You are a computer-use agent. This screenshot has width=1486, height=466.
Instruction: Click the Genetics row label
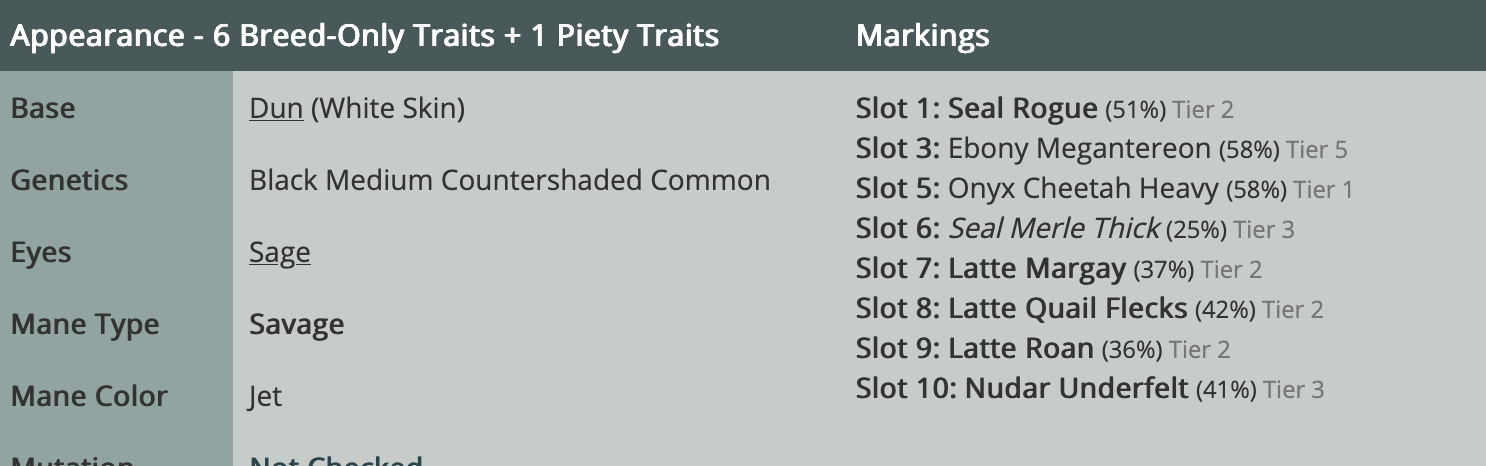pos(69,180)
